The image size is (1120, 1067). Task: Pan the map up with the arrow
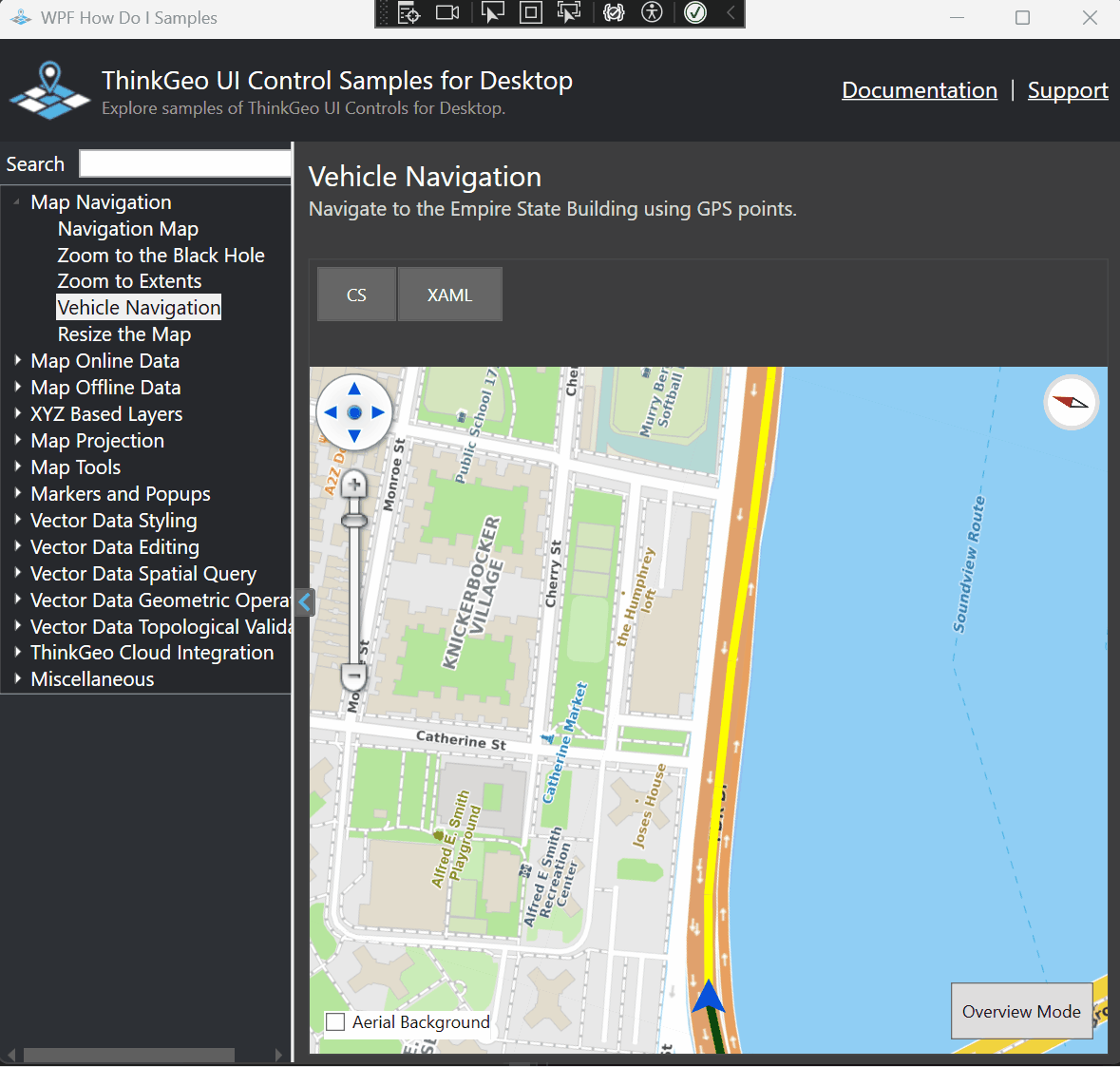[354, 390]
